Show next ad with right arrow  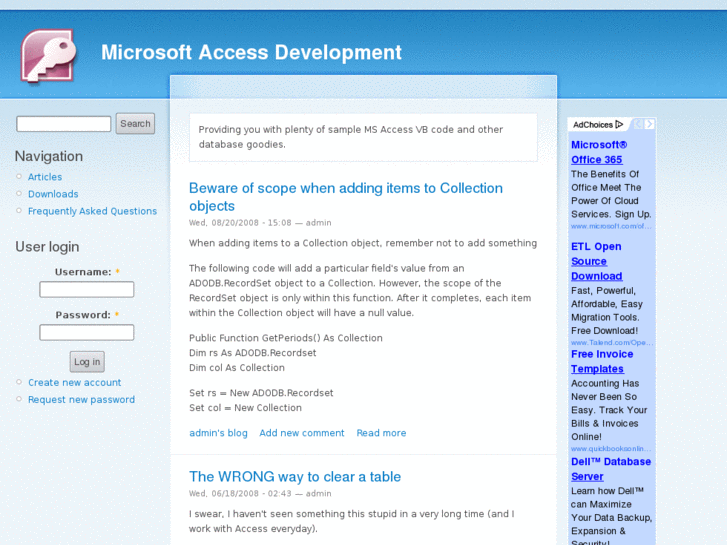coord(650,124)
